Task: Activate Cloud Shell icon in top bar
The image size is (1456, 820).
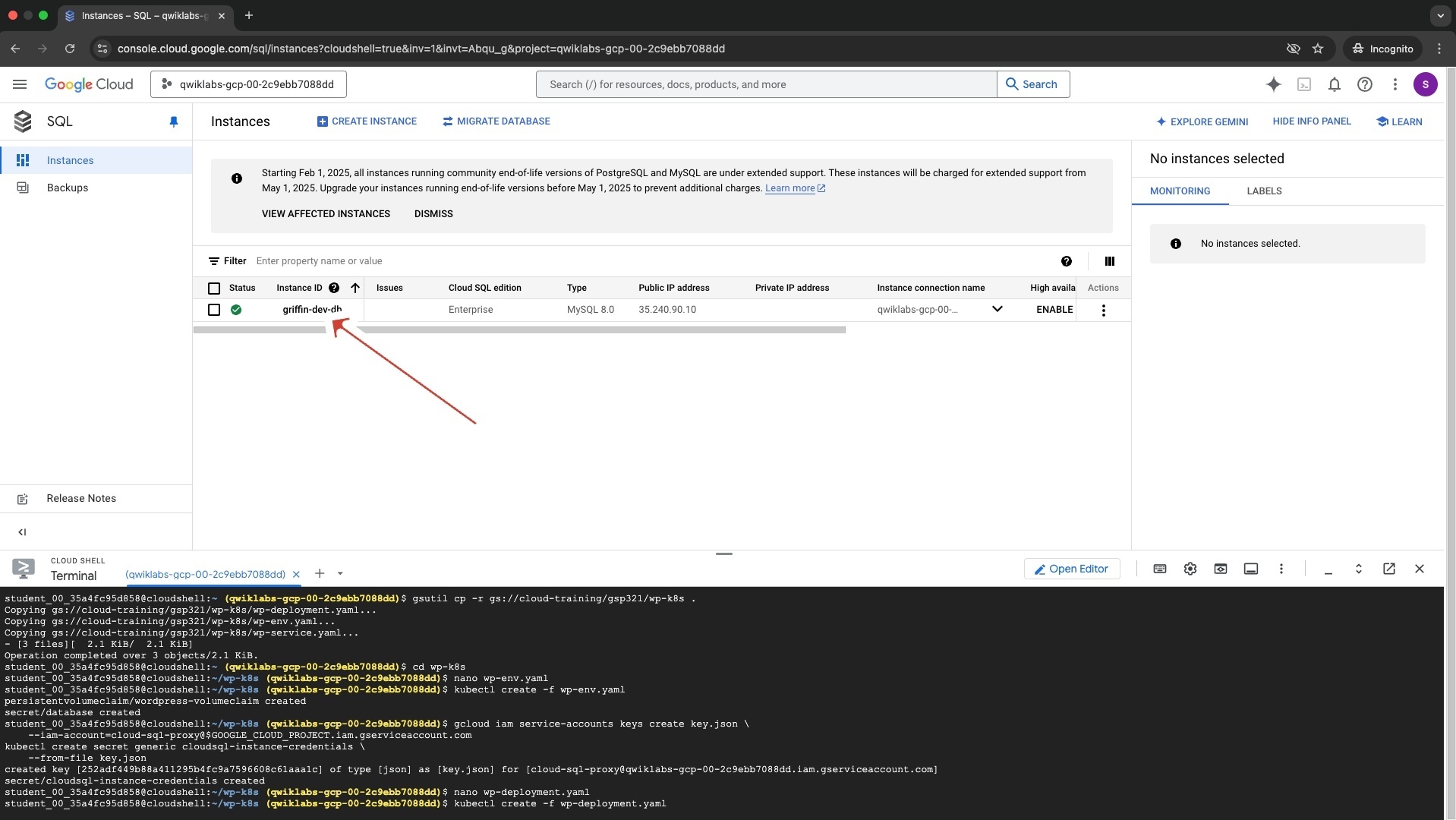Action: click(x=1304, y=84)
